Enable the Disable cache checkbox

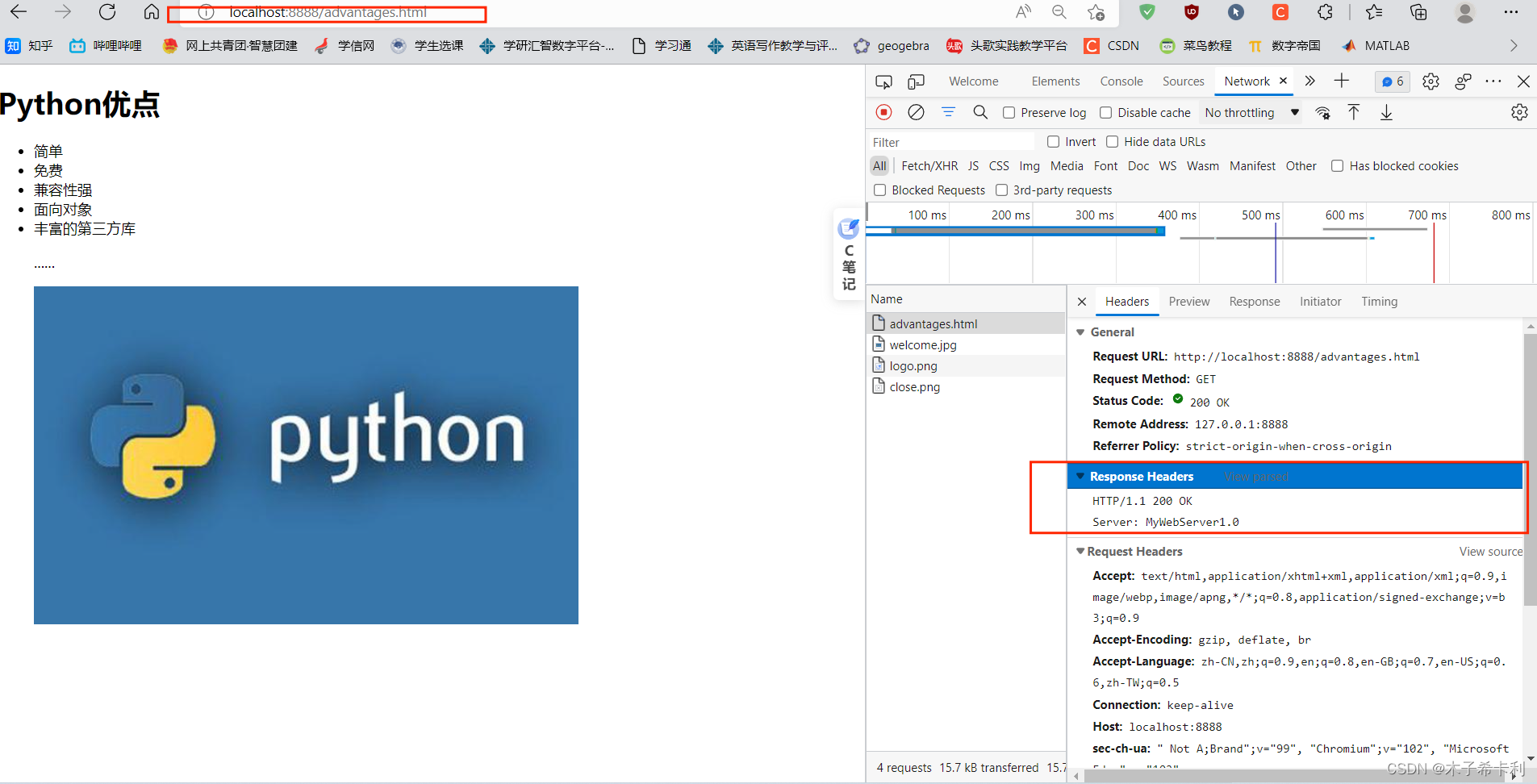1105,113
